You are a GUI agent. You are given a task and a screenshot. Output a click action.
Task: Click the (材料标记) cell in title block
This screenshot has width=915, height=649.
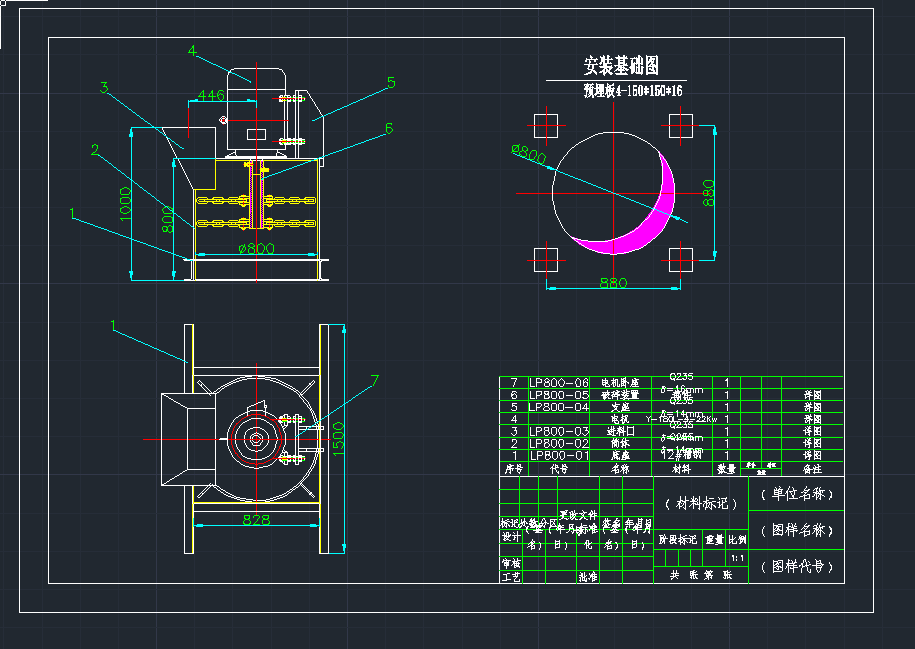[x=700, y=503]
